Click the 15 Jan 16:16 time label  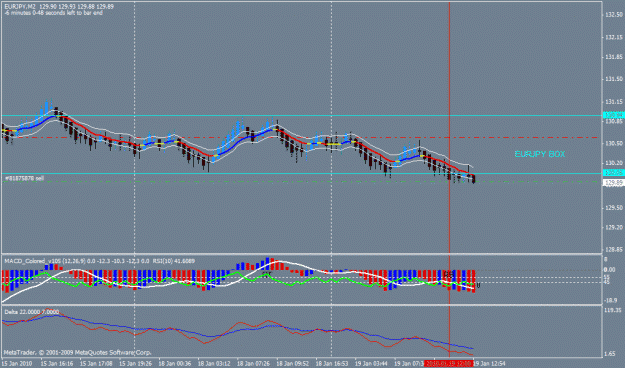[57, 364]
